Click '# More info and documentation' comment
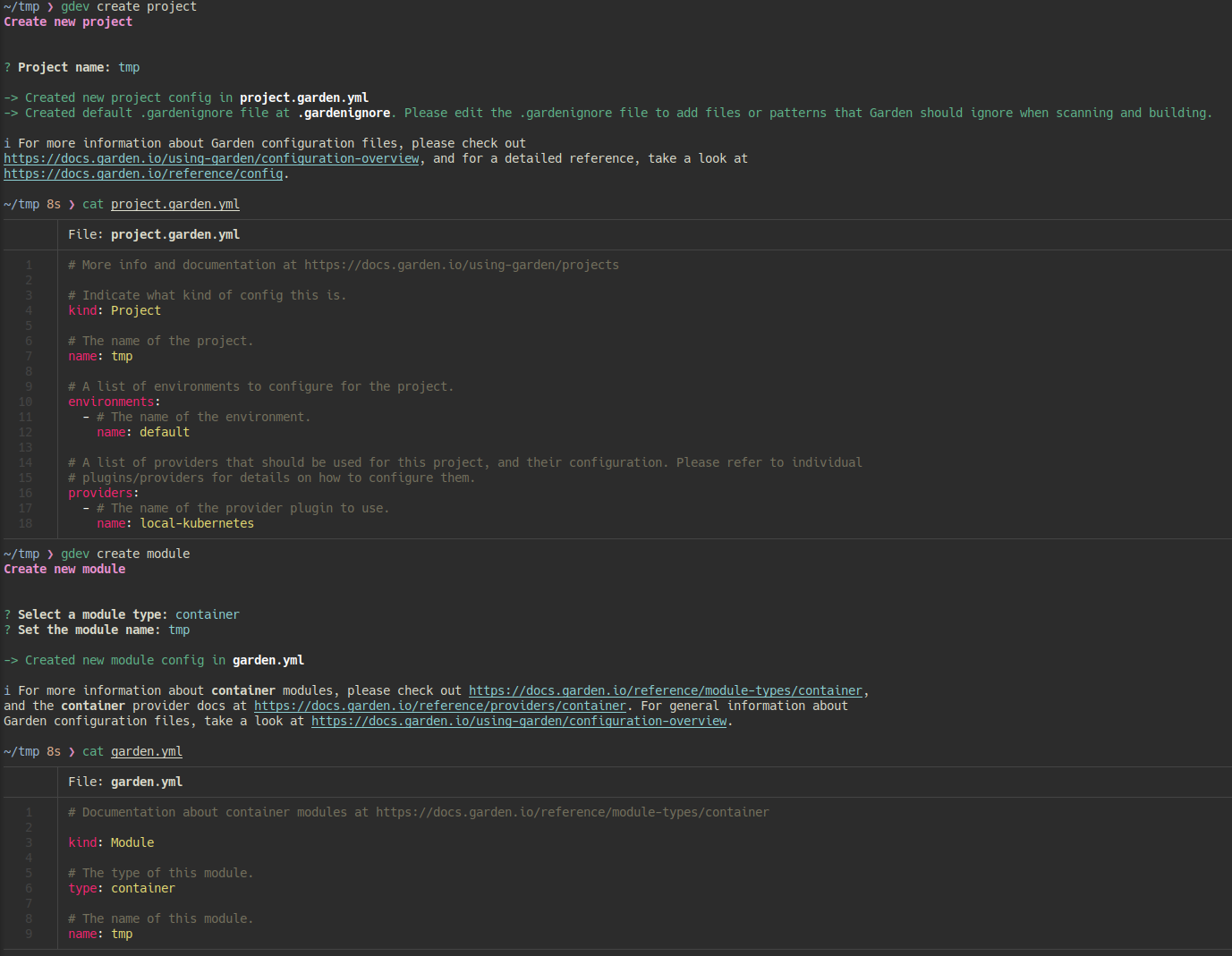This screenshot has height=956, width=1232. point(344,265)
